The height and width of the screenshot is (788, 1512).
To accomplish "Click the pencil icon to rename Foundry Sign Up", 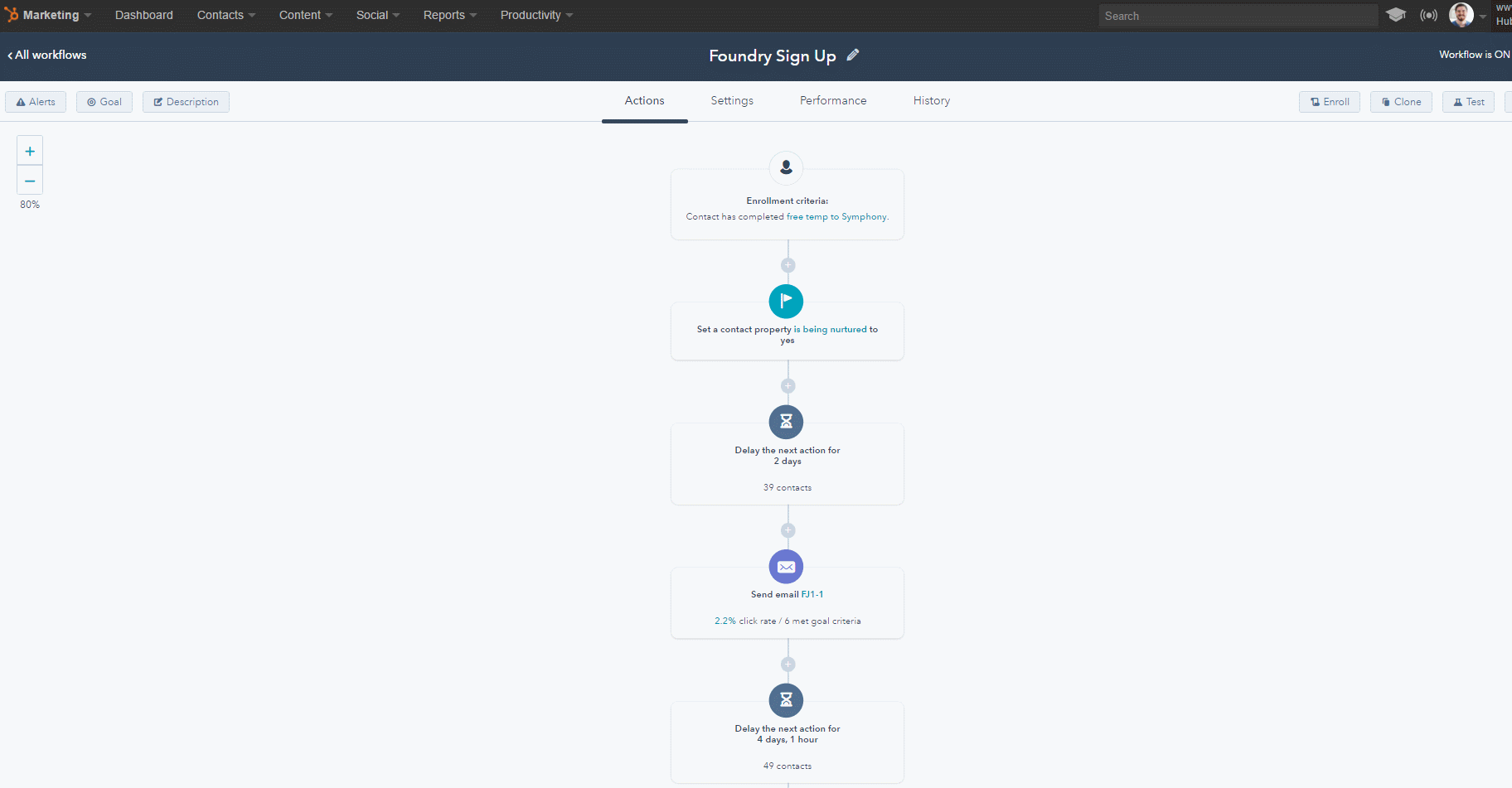I will 853,55.
